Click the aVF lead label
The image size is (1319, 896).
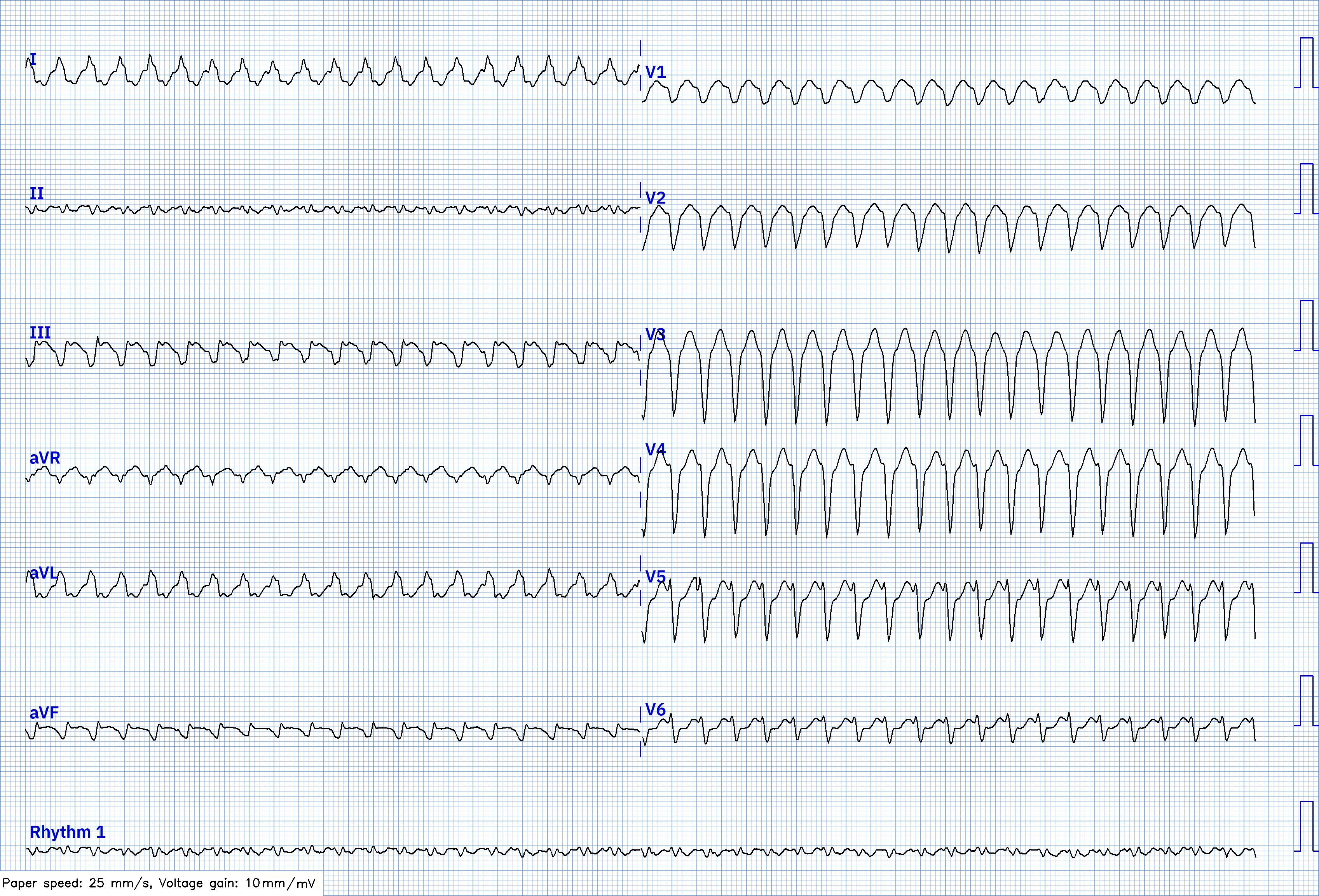coord(44,712)
